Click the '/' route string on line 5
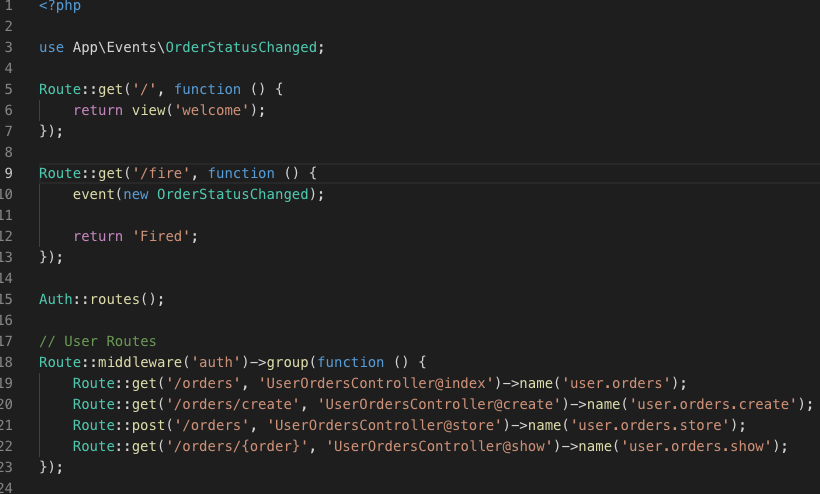The width and height of the screenshot is (820, 494). [x=144, y=89]
